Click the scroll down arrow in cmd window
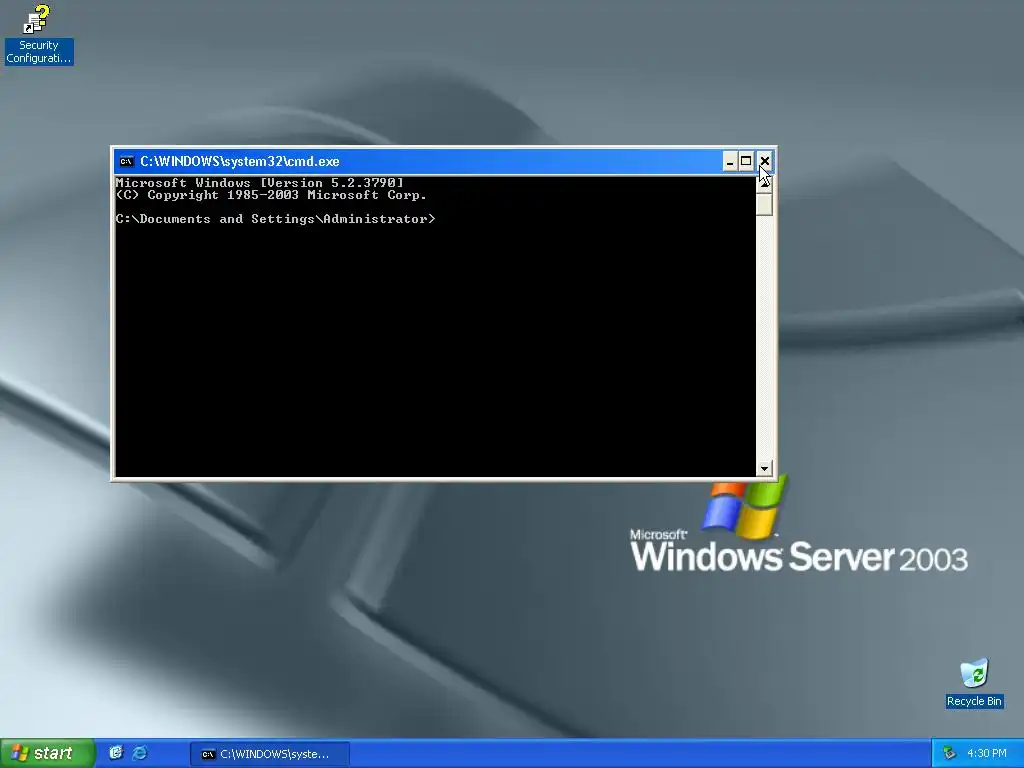This screenshot has width=1024, height=768. coord(764,469)
